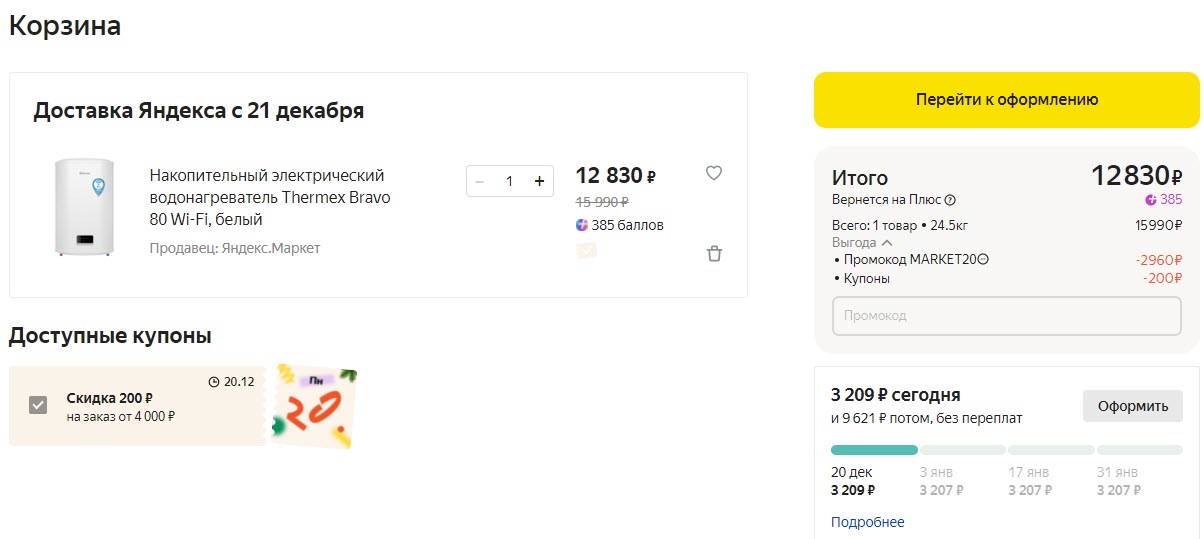The image size is (1204, 539).
Task: Uncheck the Скидка 200 ₽ coupon checkbox
Action: tap(38, 405)
